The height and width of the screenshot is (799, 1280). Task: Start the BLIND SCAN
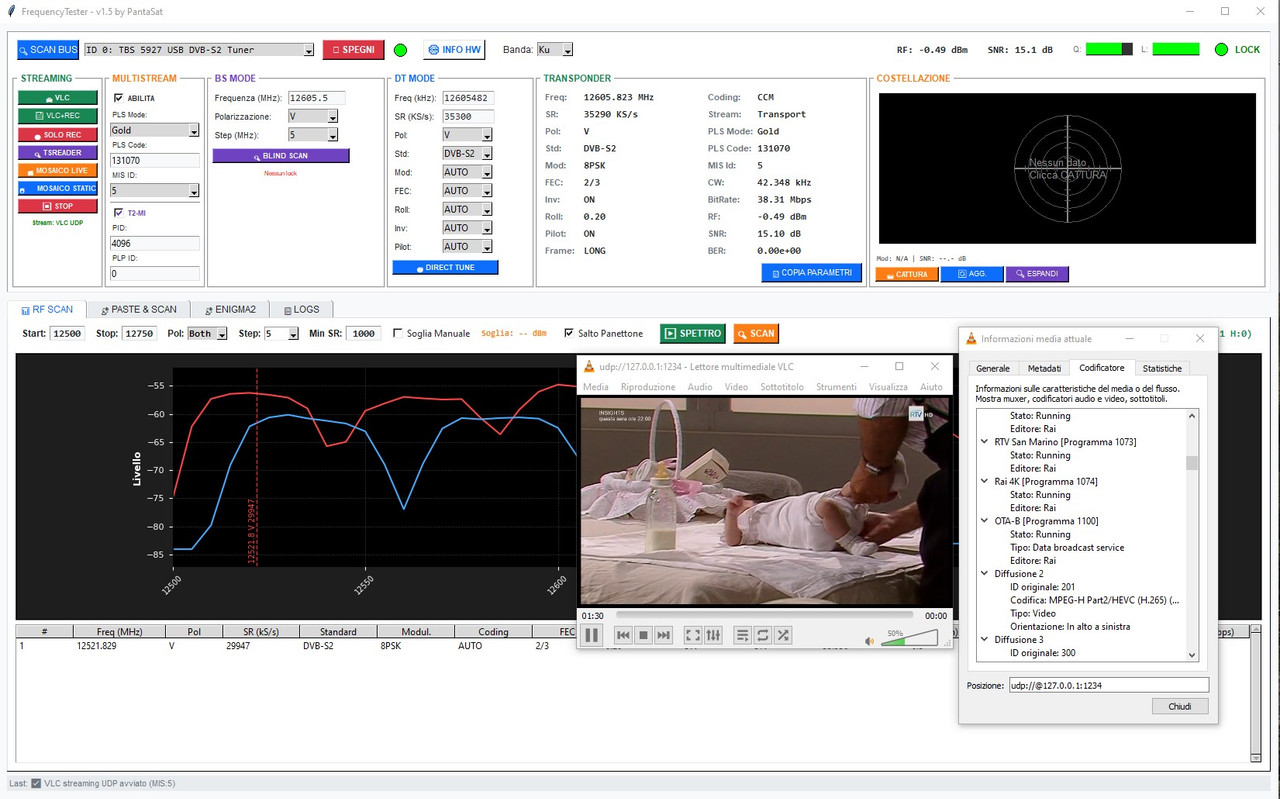[x=281, y=156]
